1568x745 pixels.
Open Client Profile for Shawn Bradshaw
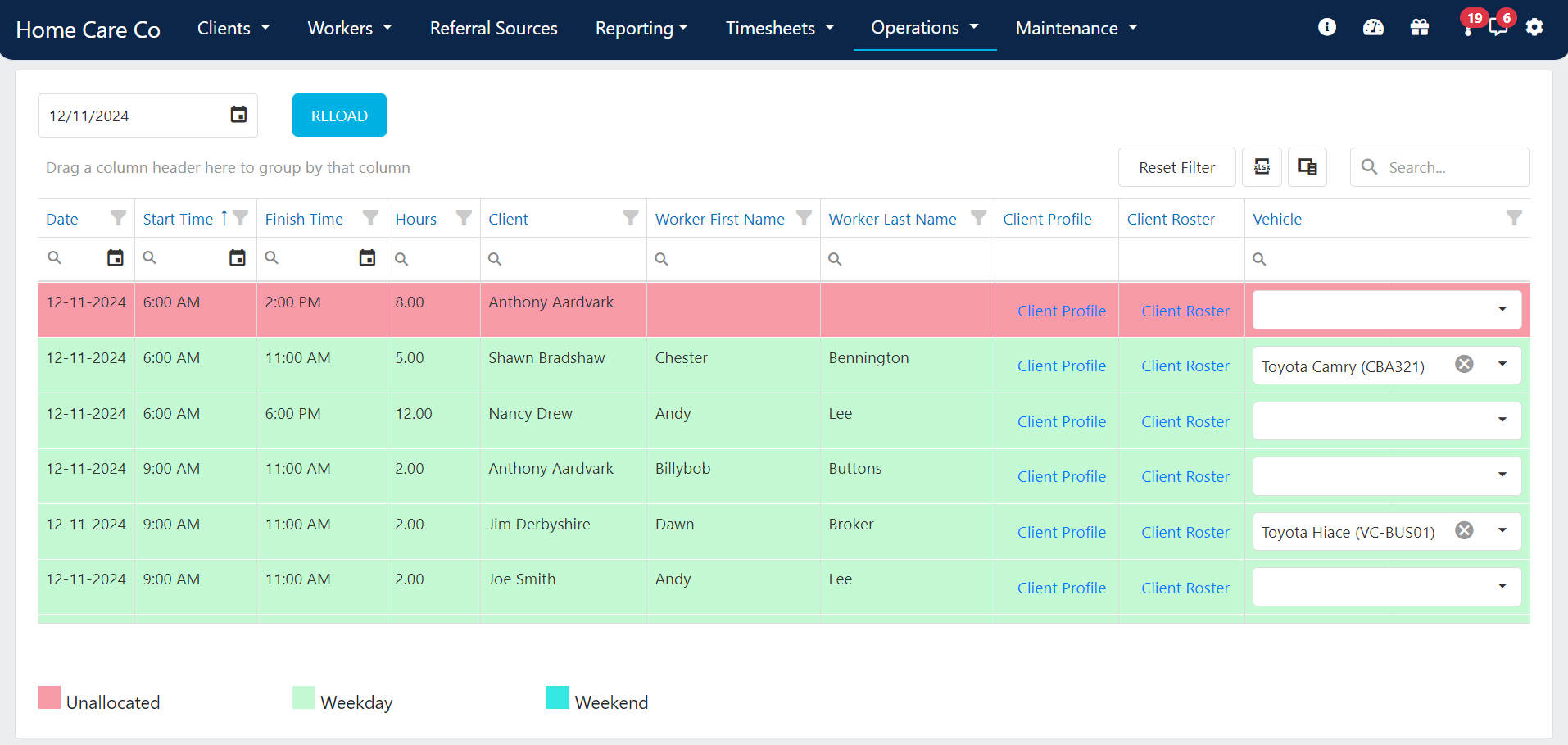point(1062,366)
